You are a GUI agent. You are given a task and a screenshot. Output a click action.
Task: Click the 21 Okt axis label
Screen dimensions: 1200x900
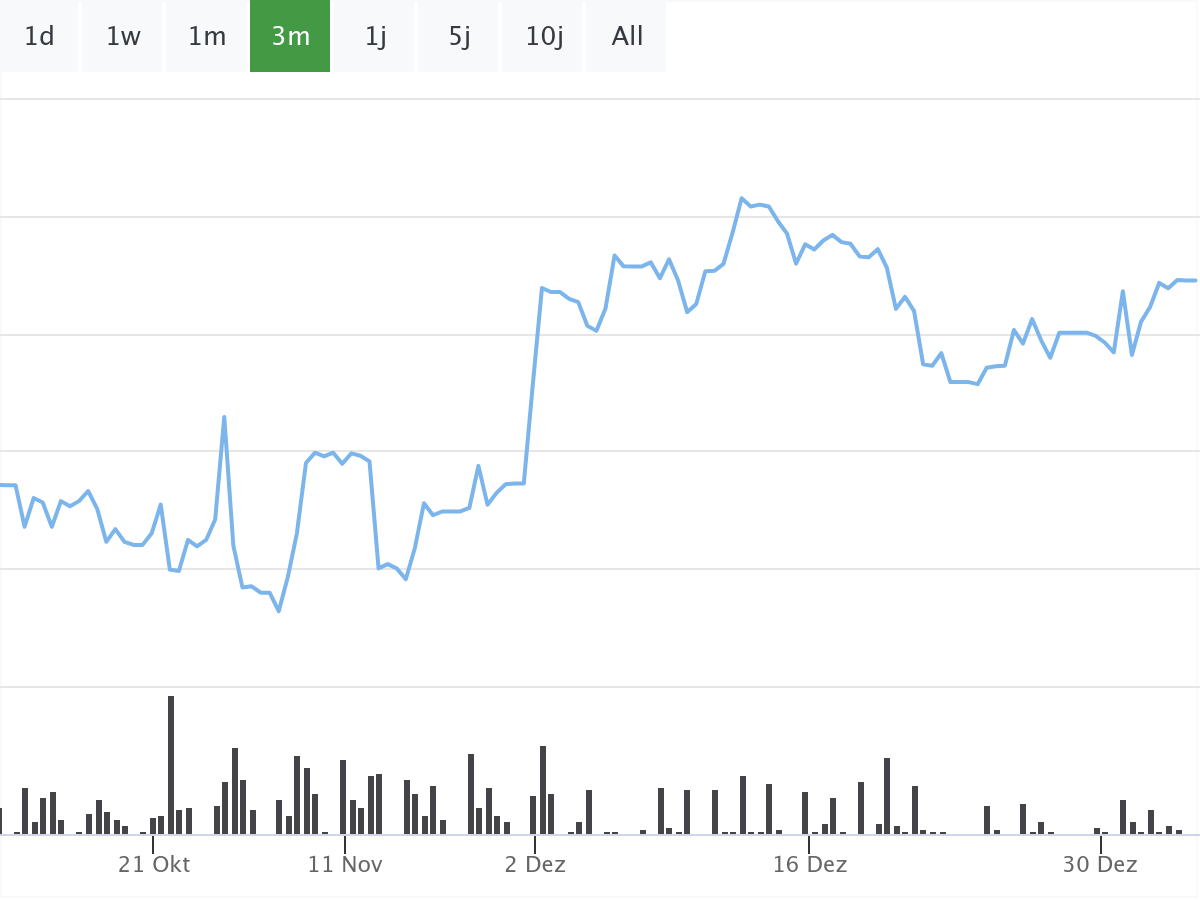pos(154,865)
